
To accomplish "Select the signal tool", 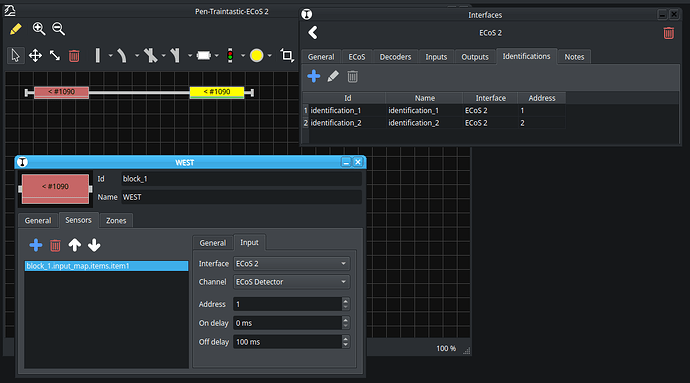I will pos(230,55).
